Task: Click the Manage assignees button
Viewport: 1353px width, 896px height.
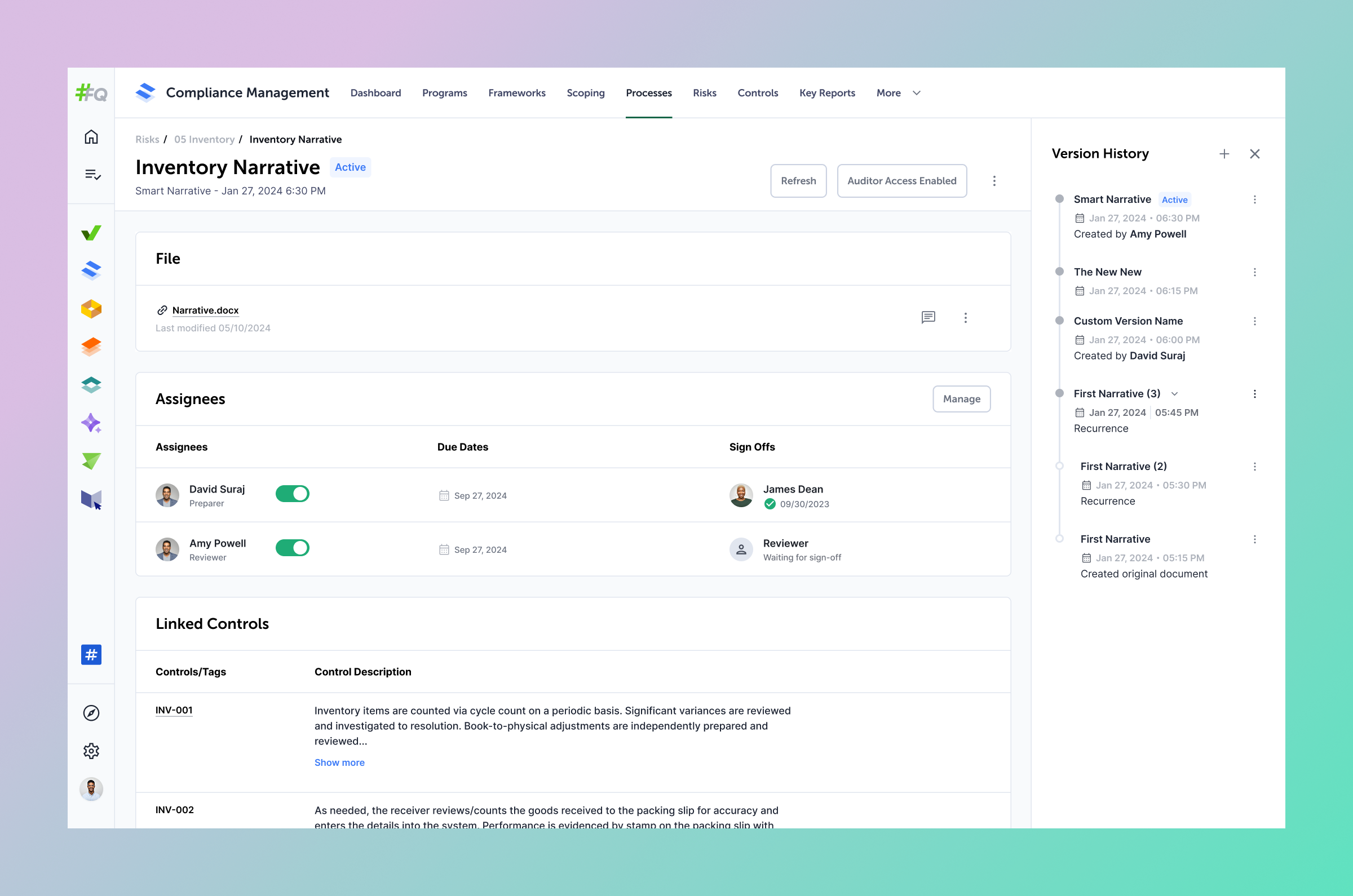Action: click(961, 399)
